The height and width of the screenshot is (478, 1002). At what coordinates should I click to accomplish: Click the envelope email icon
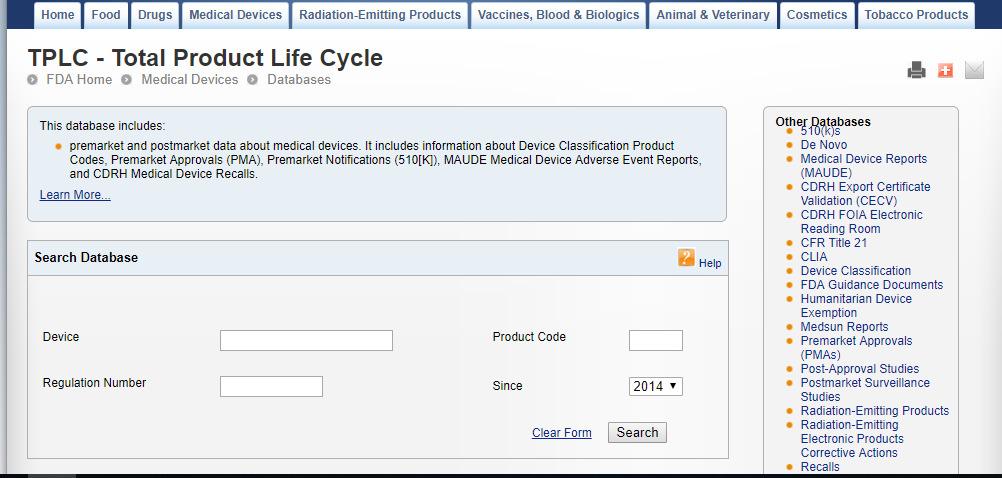click(x=974, y=70)
